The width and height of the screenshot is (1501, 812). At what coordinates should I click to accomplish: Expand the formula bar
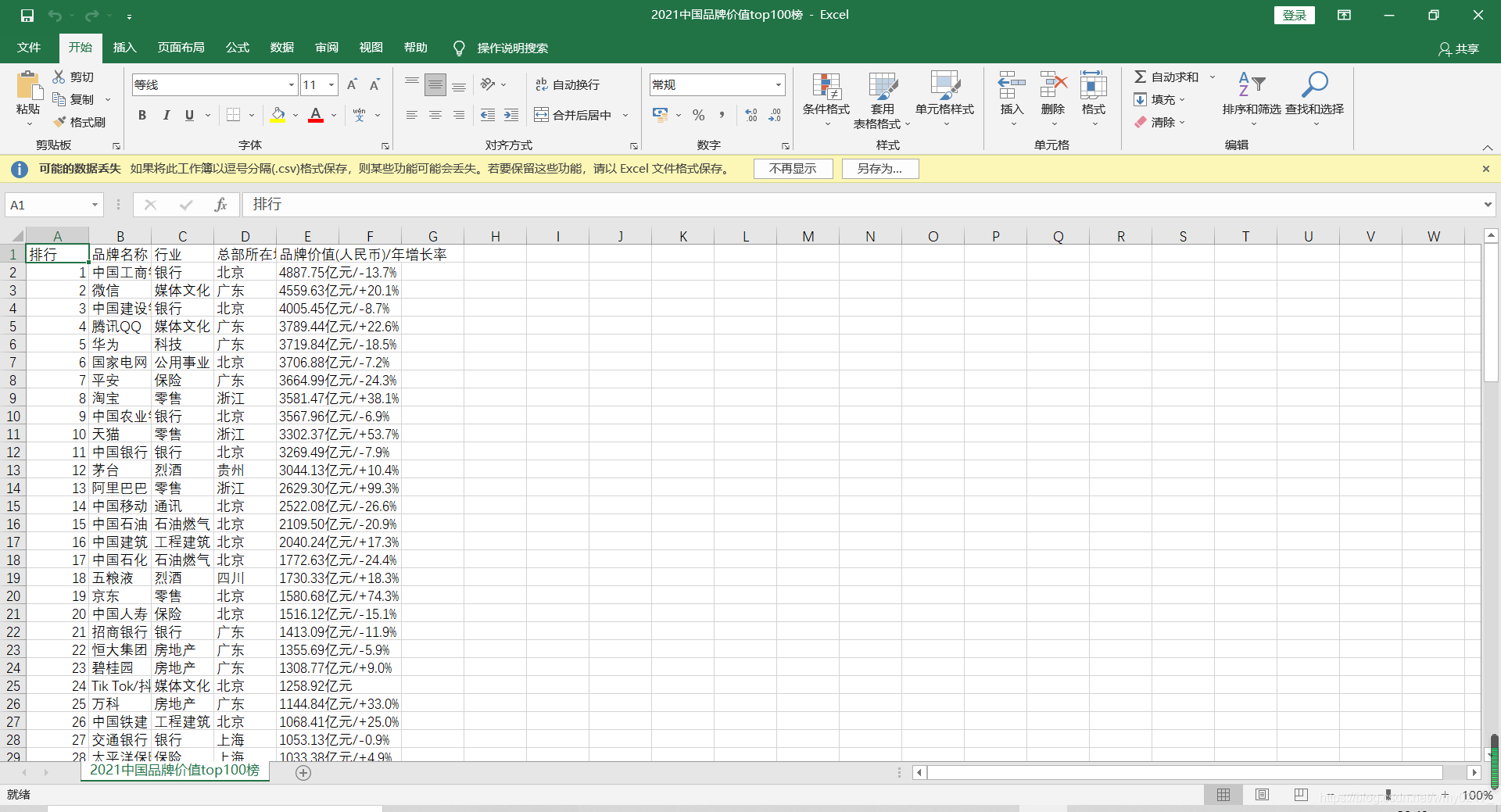point(1488,205)
